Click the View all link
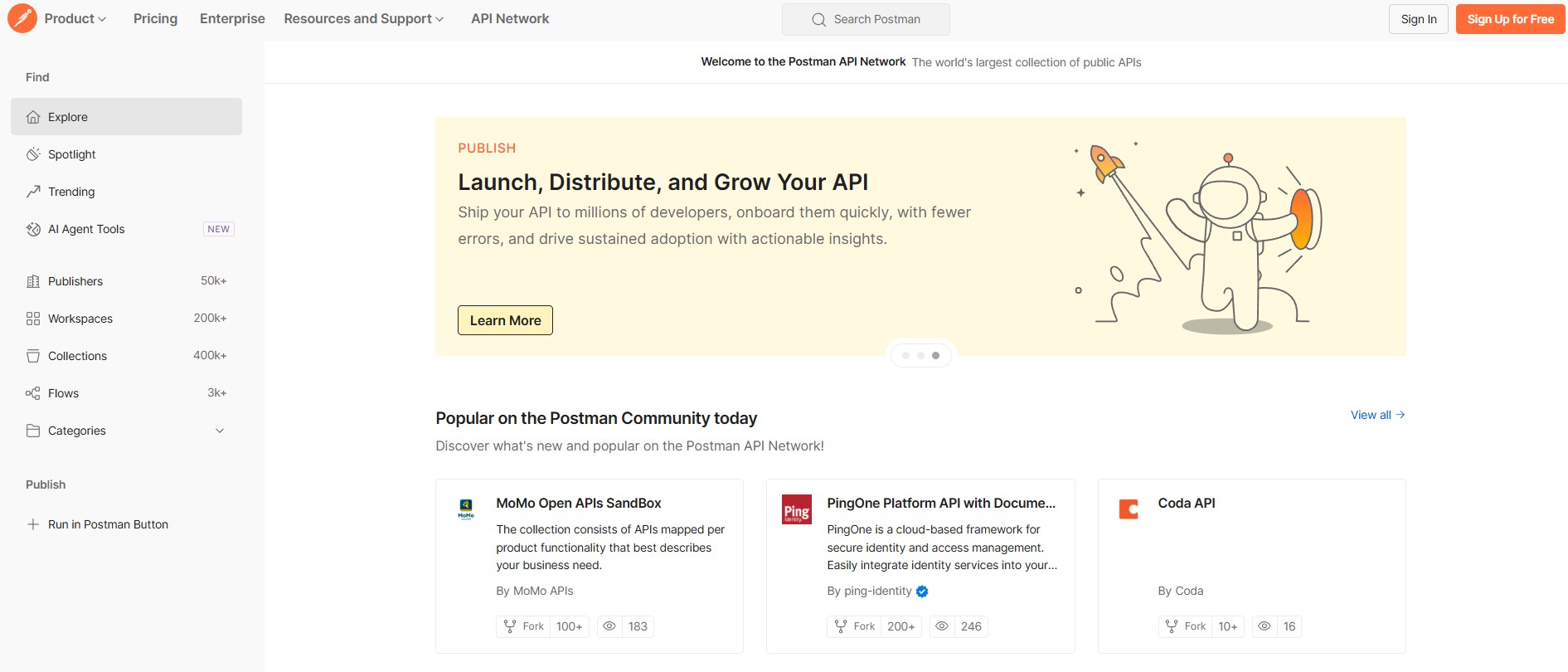Viewport: 1568px width, 672px height. [1376, 415]
